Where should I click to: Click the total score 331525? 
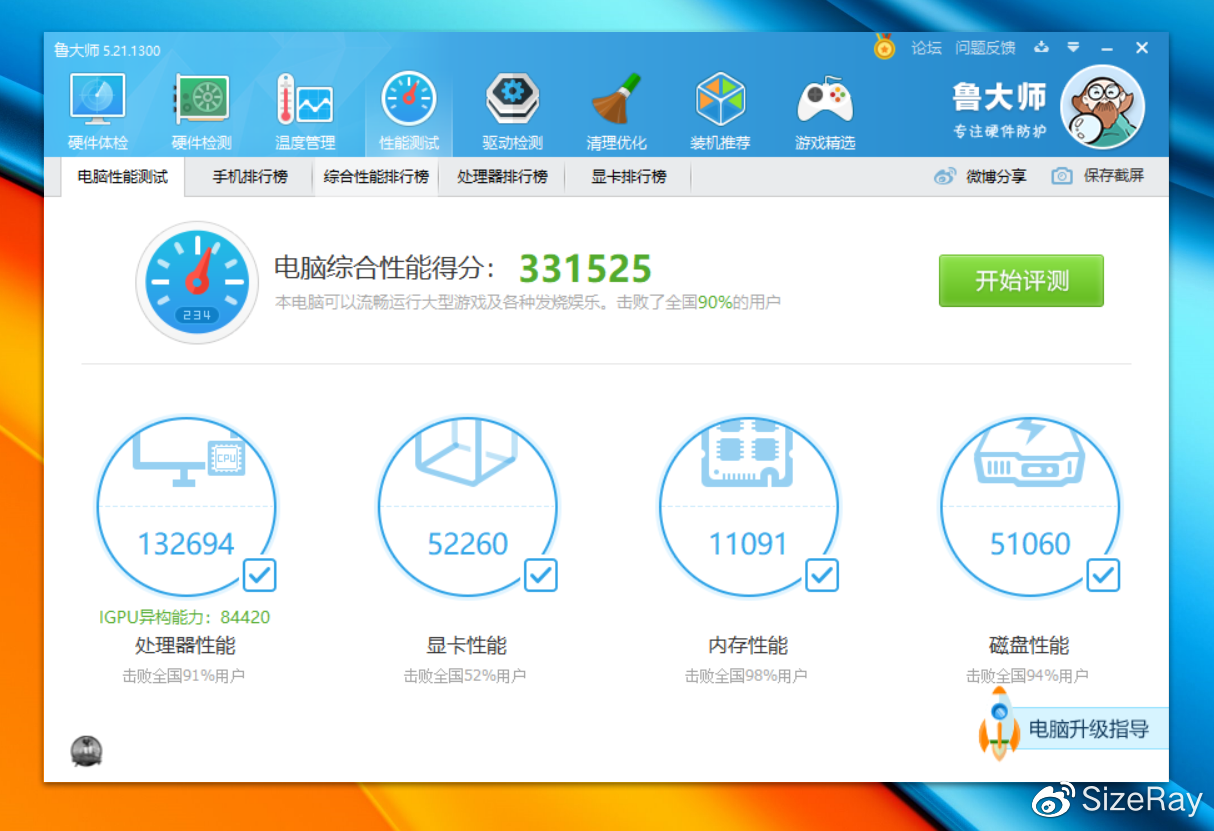point(585,269)
